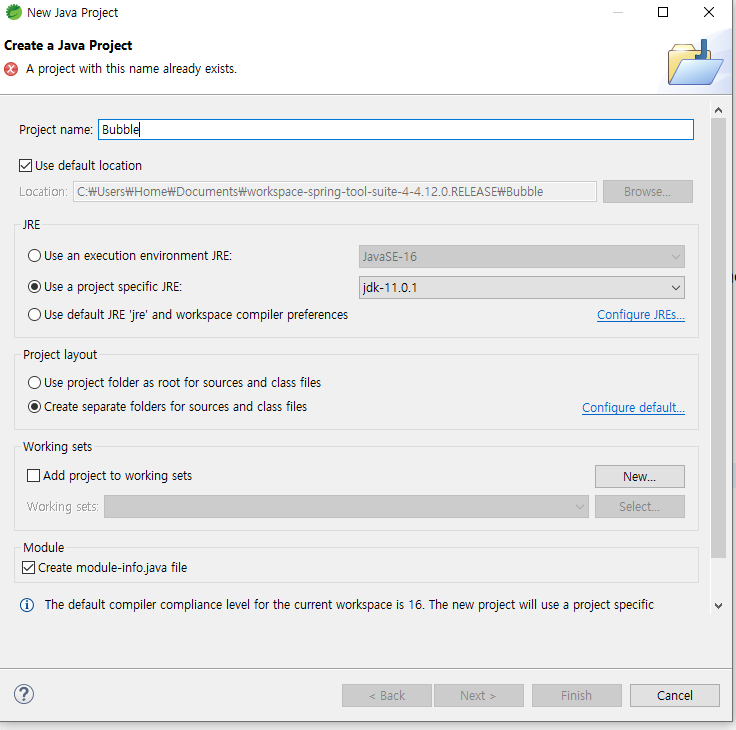The image size is (736, 730).
Task: Click the blue info icon near compliance message
Action: point(27,605)
